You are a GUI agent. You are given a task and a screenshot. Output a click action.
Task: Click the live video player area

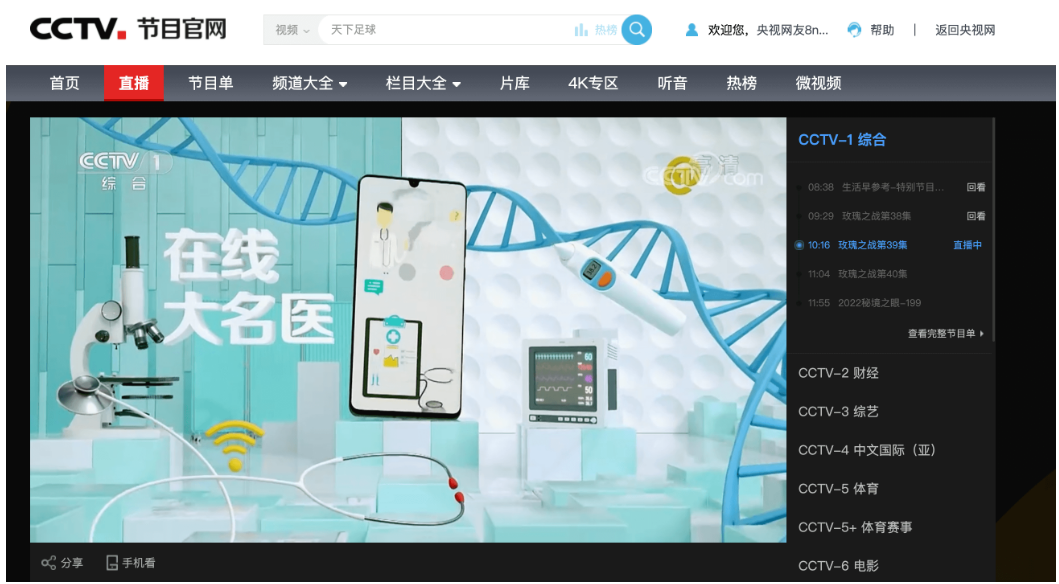click(408, 329)
